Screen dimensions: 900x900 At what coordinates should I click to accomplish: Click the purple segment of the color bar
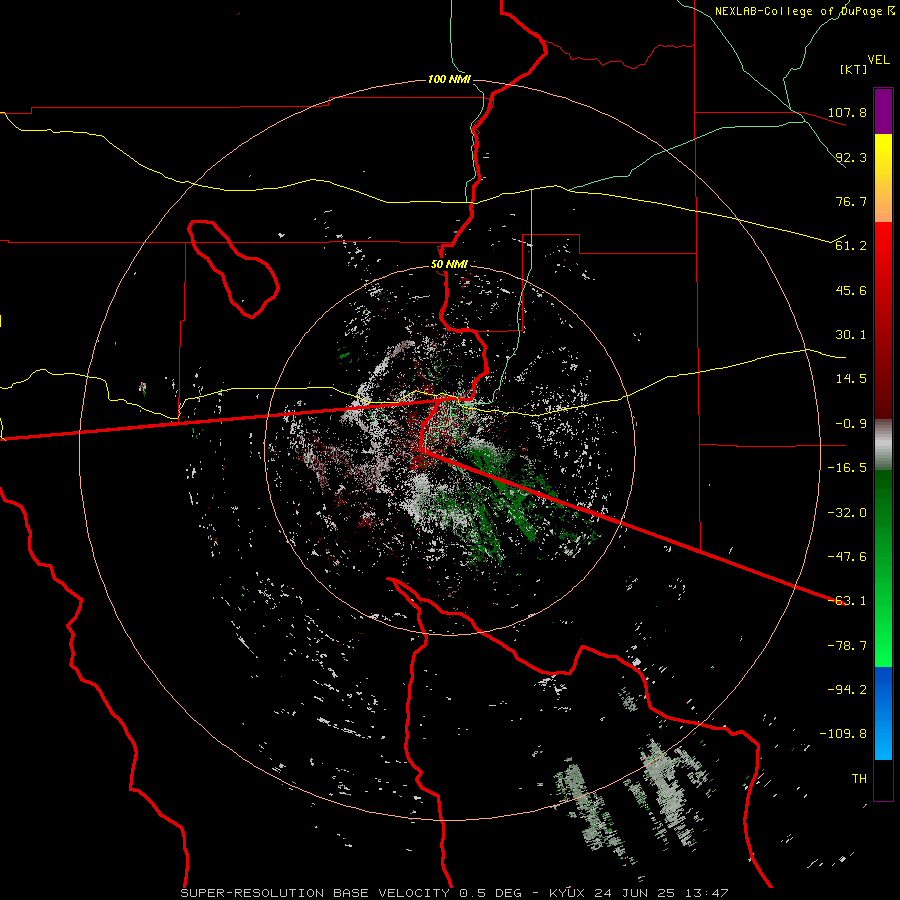click(883, 111)
